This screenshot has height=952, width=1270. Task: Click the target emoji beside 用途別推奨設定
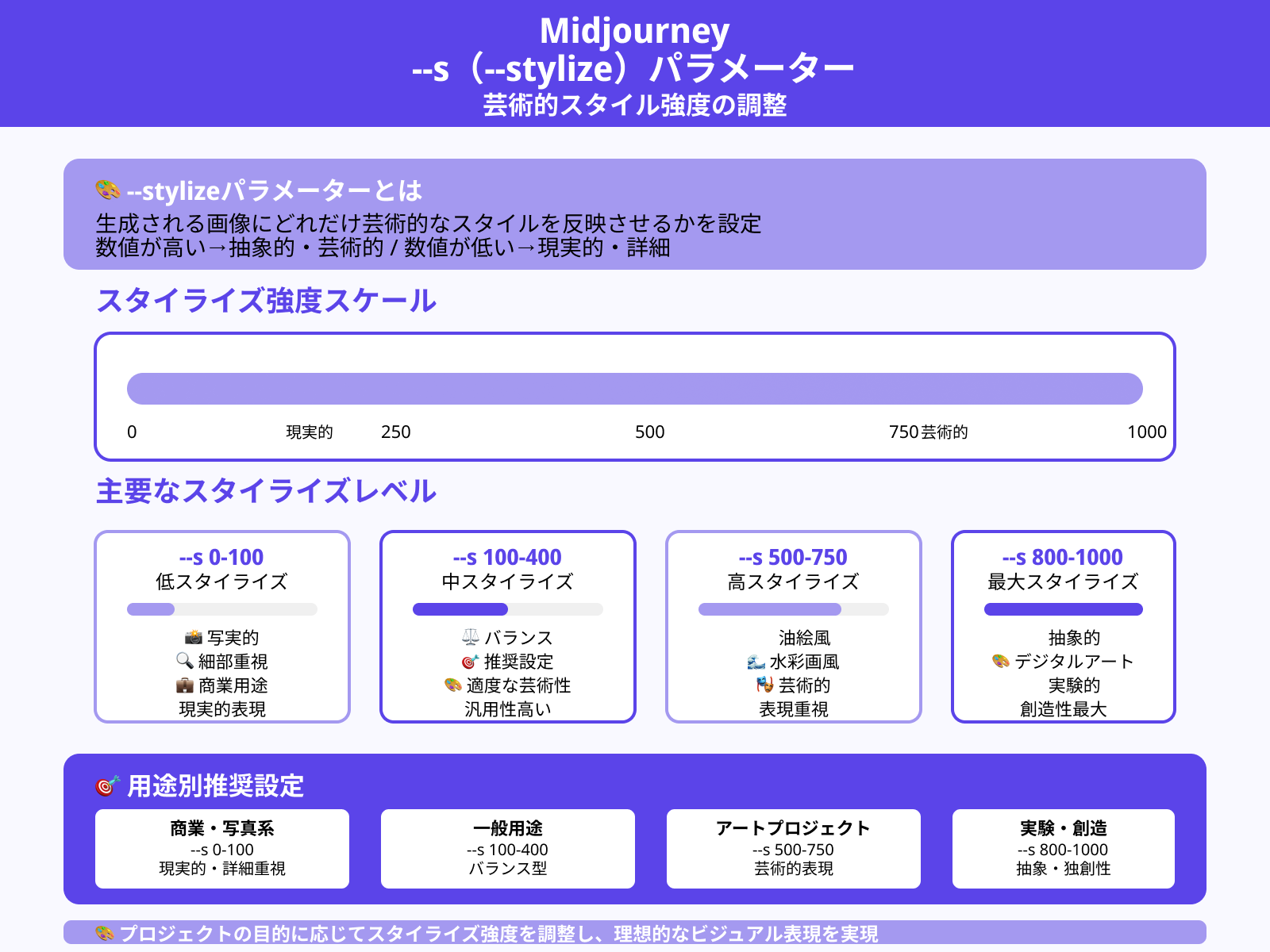107,786
